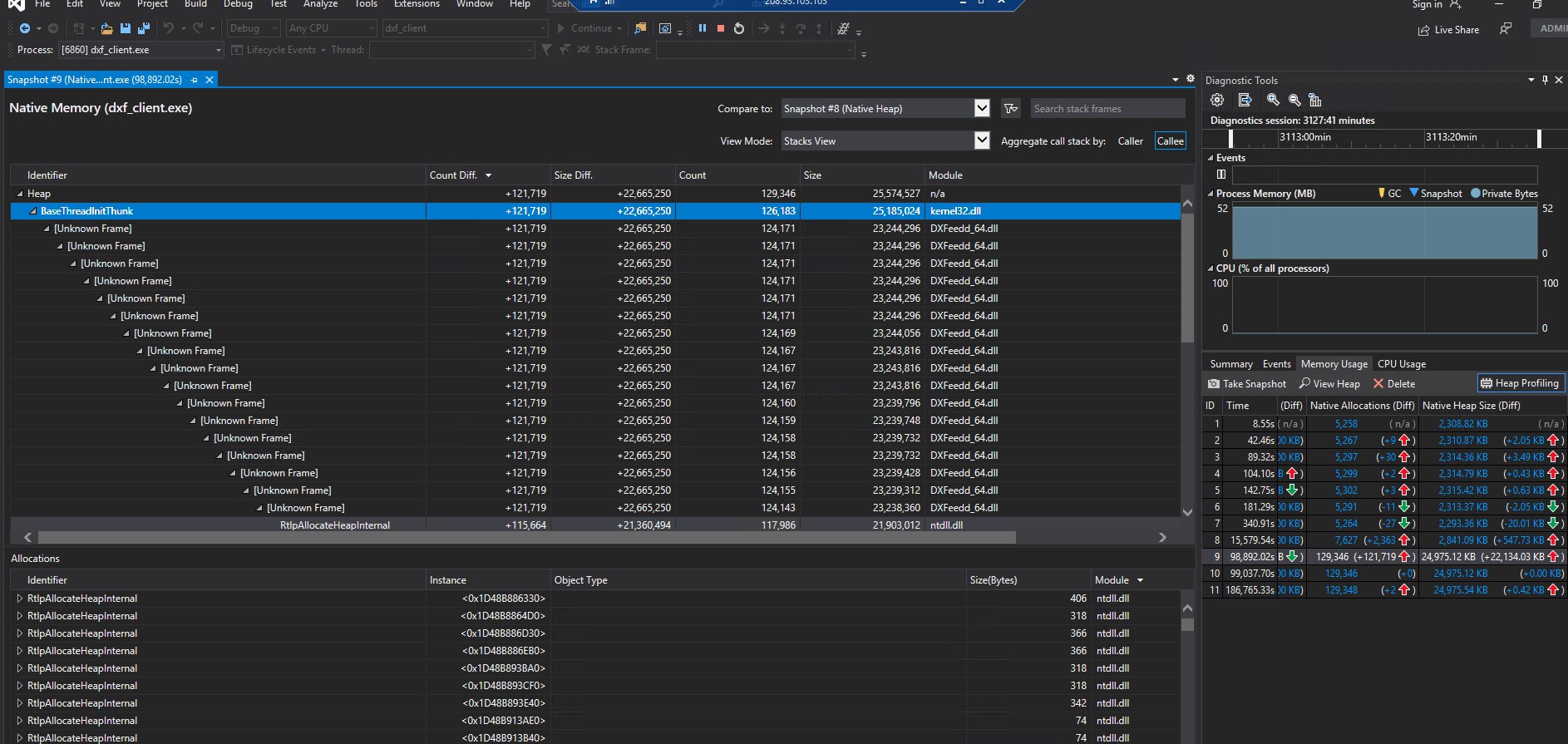
Task: Open the View Mode dropdown
Action: click(982, 140)
